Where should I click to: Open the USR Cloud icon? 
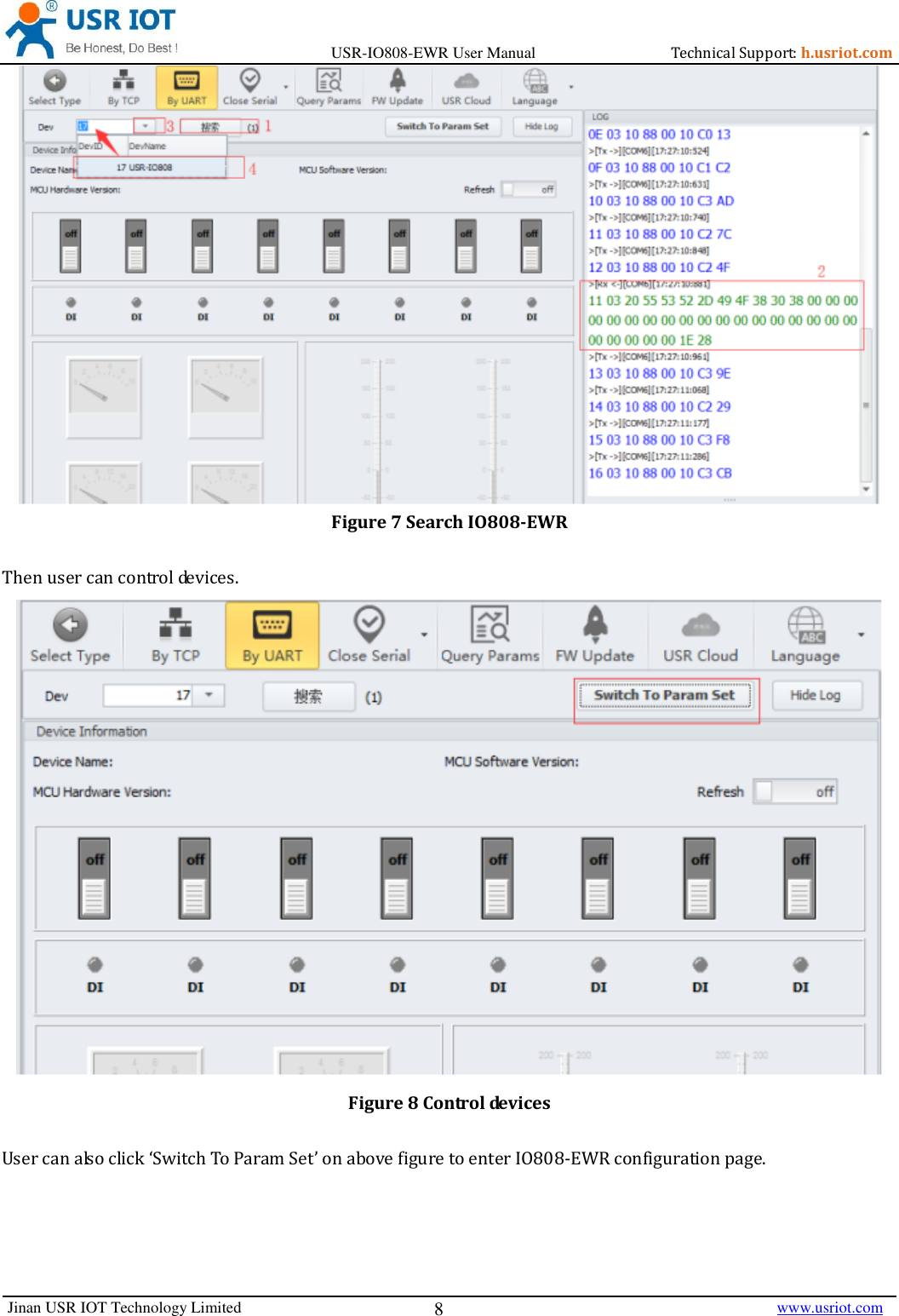point(700,634)
